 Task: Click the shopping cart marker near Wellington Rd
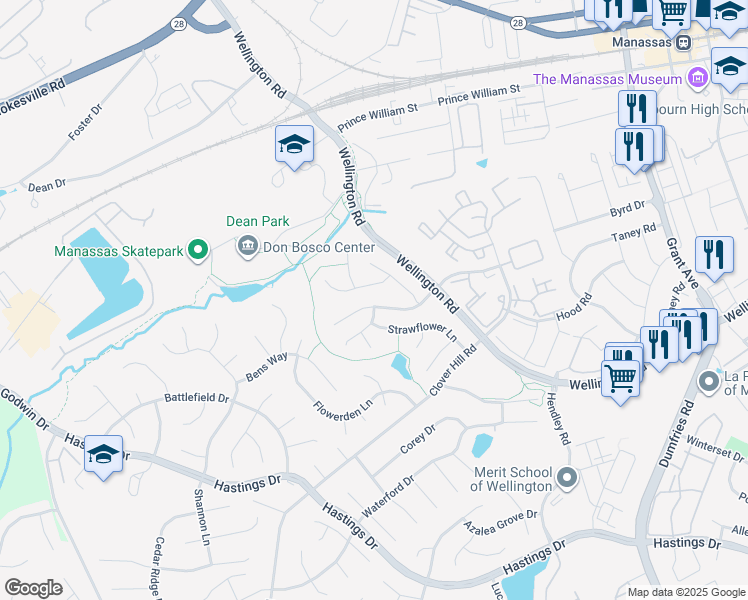(621, 380)
